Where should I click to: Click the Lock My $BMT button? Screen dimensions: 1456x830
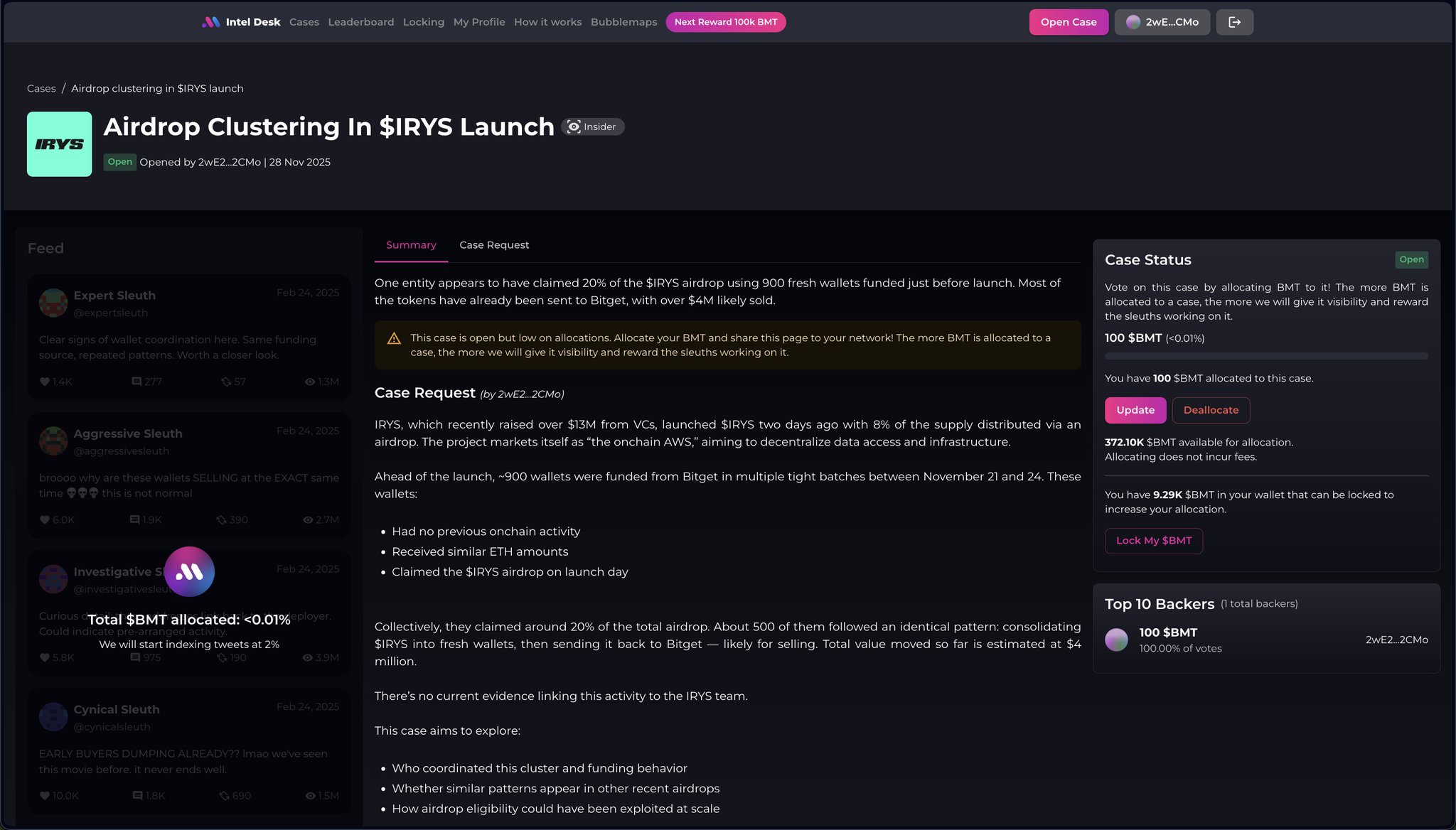tap(1153, 541)
